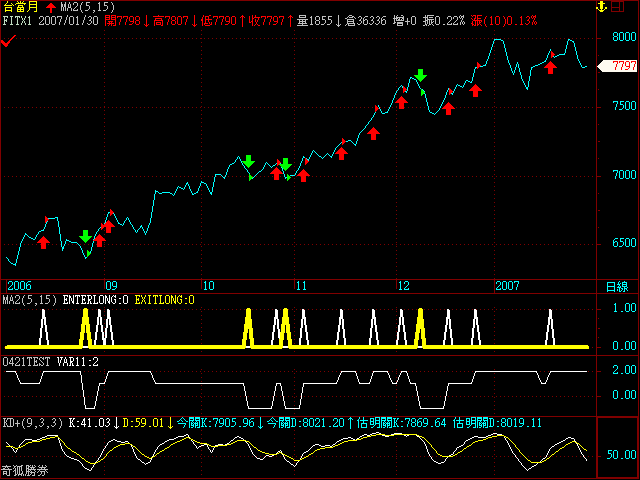
Task: Click the KD+(9,3,3) indicator name
Action: tap(33, 423)
